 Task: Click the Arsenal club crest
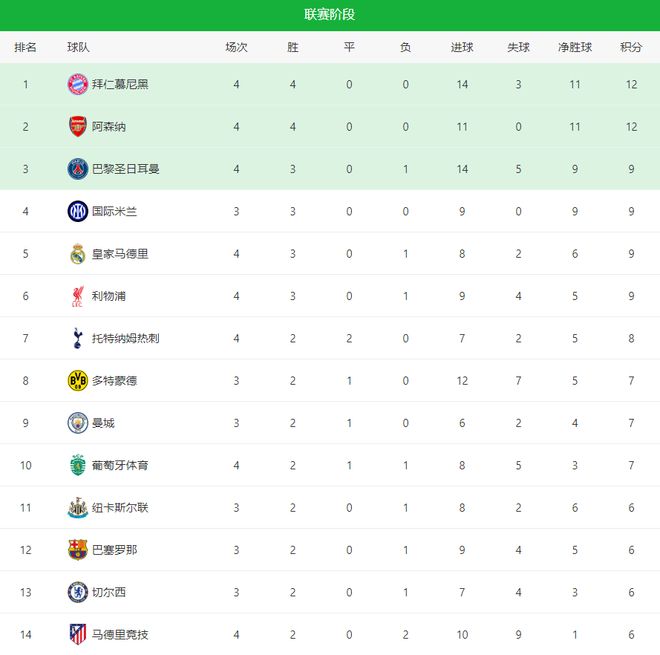coord(77,127)
